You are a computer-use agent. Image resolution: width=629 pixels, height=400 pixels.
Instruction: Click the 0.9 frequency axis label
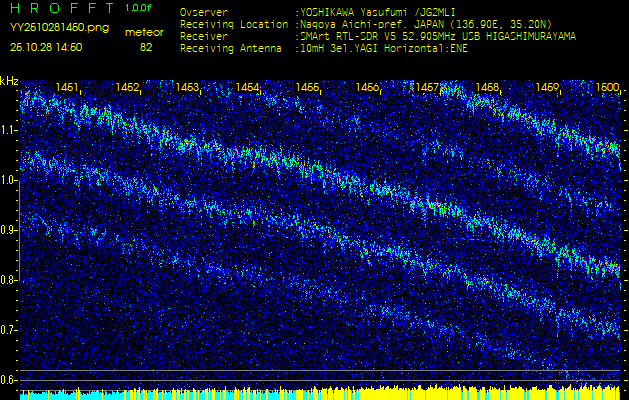click(x=9, y=230)
